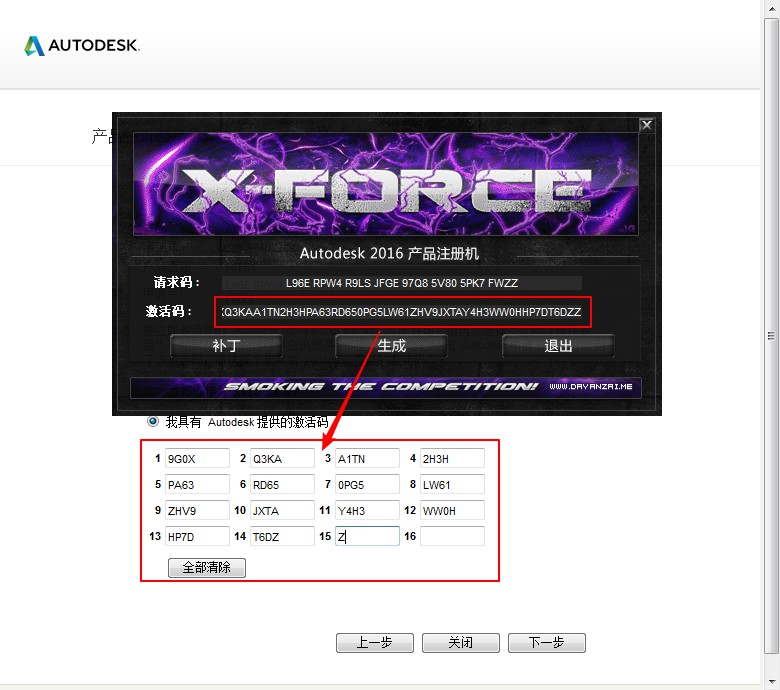Click the 退出 button to exit
This screenshot has width=780, height=690.
[558, 346]
